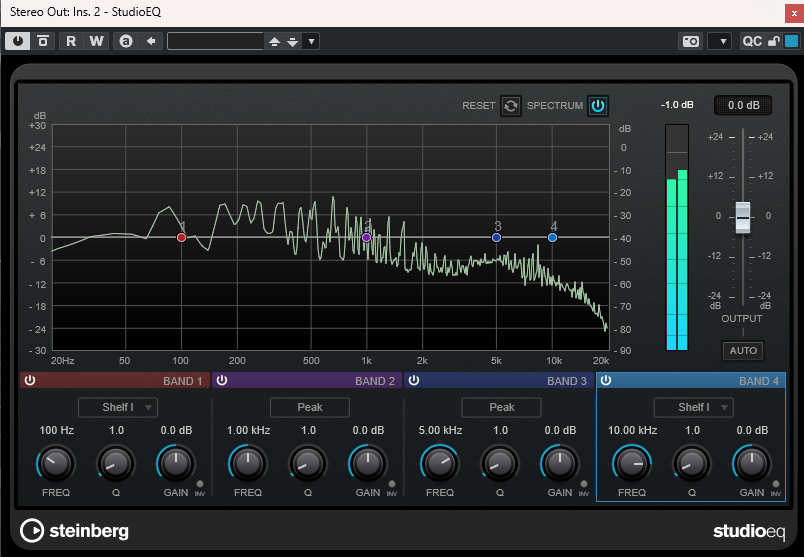804x557 pixels.
Task: Click the A/B settings switch icon
Action: point(126,41)
